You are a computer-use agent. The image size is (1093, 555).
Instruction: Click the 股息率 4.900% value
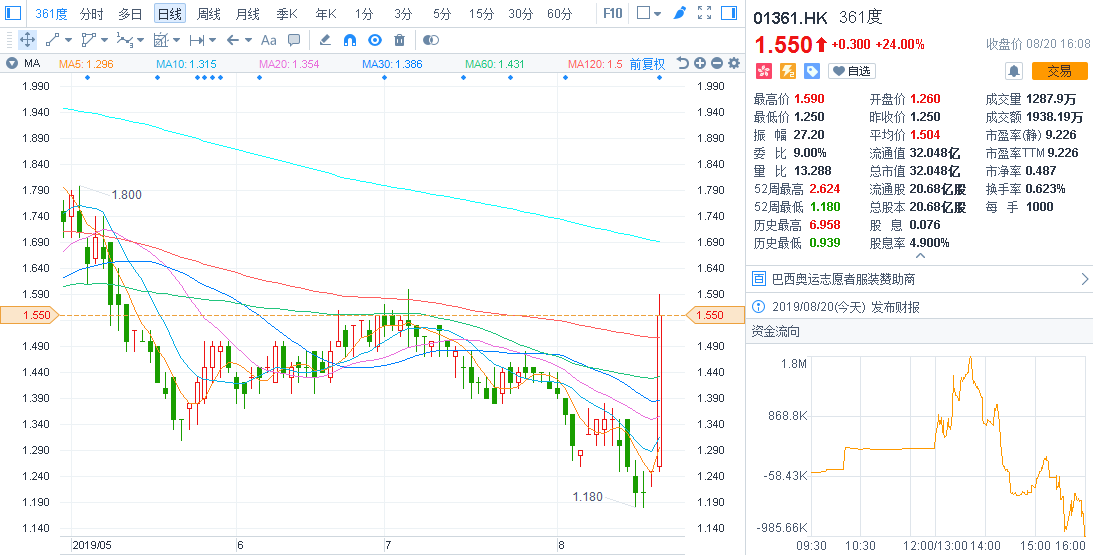point(929,243)
